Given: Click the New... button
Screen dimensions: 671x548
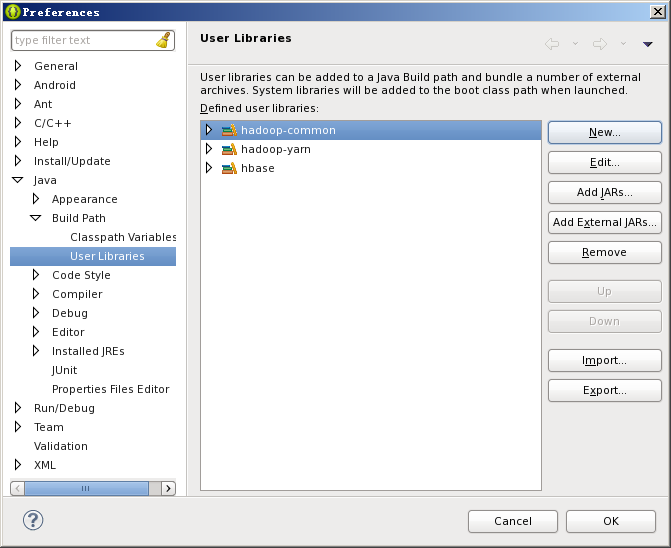Looking at the screenshot, I should tap(605, 132).
